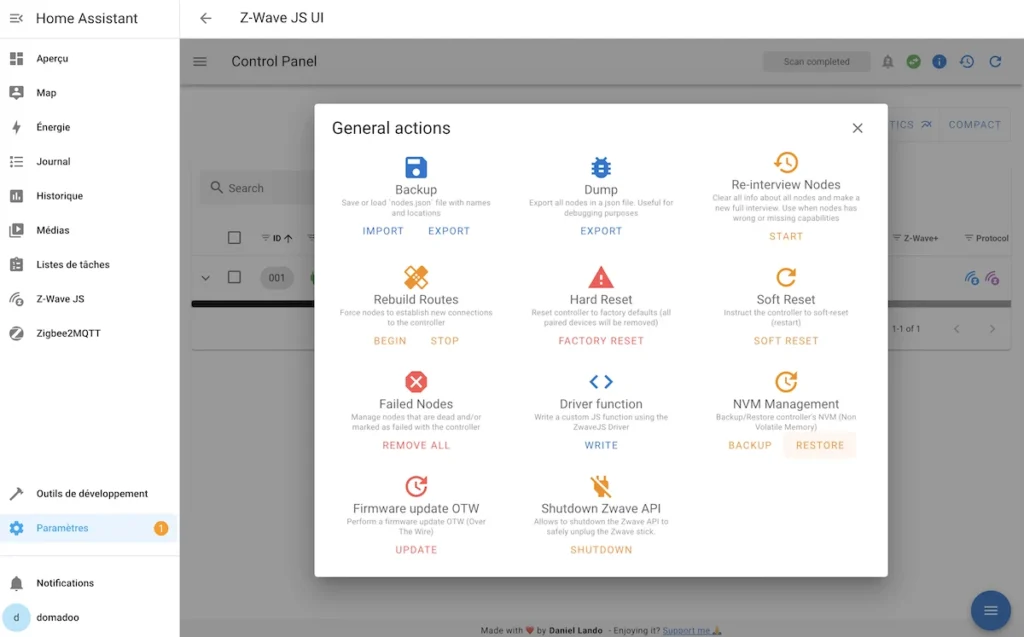Click BEGIN under Rebuild Routes
Image resolution: width=1024 pixels, height=637 pixels.
click(390, 340)
